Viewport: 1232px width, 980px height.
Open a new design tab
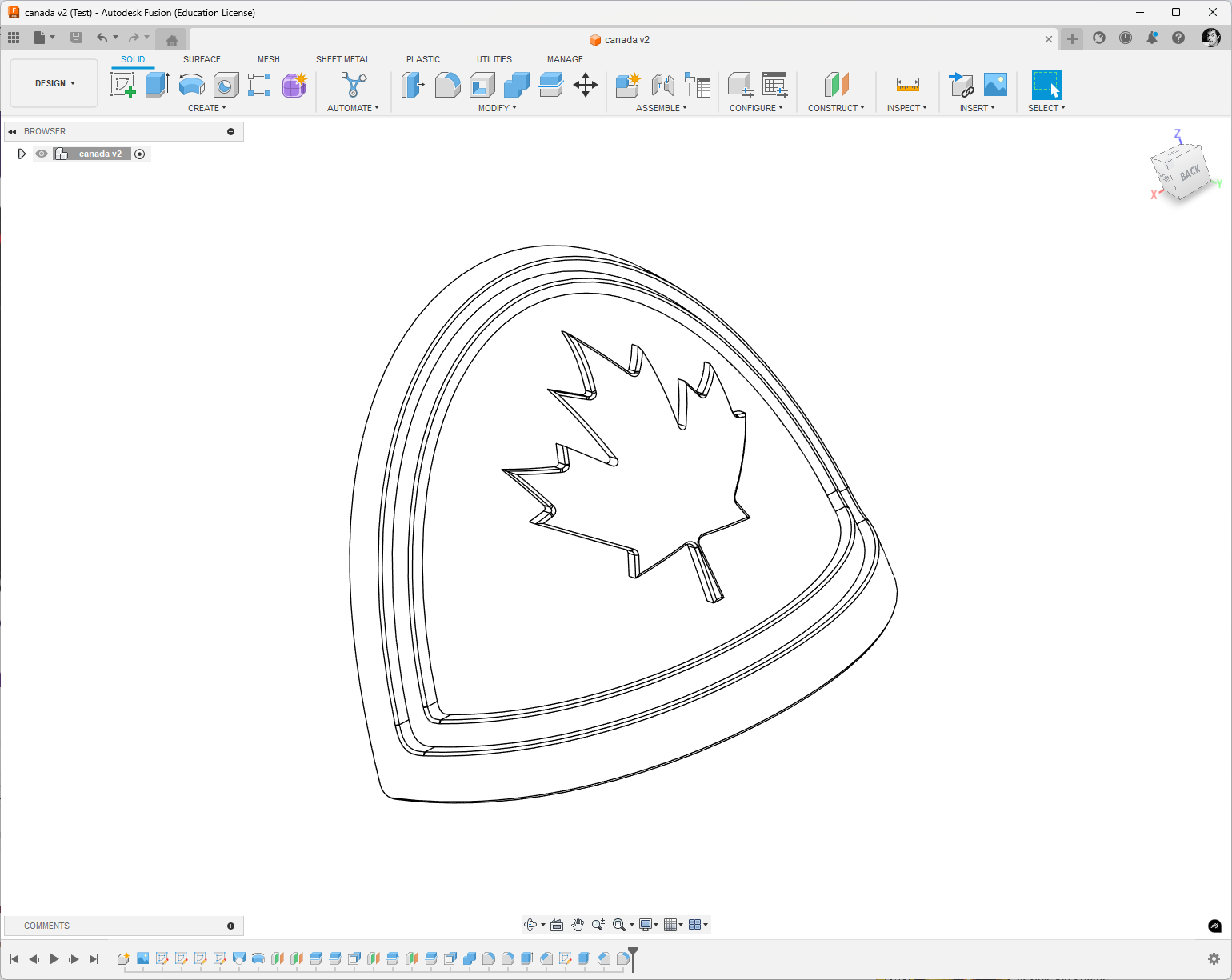(1072, 38)
